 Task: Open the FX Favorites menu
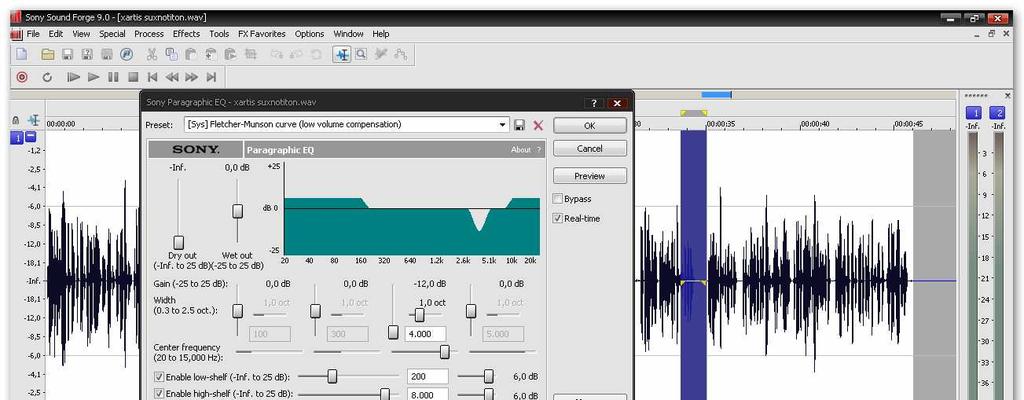262,34
